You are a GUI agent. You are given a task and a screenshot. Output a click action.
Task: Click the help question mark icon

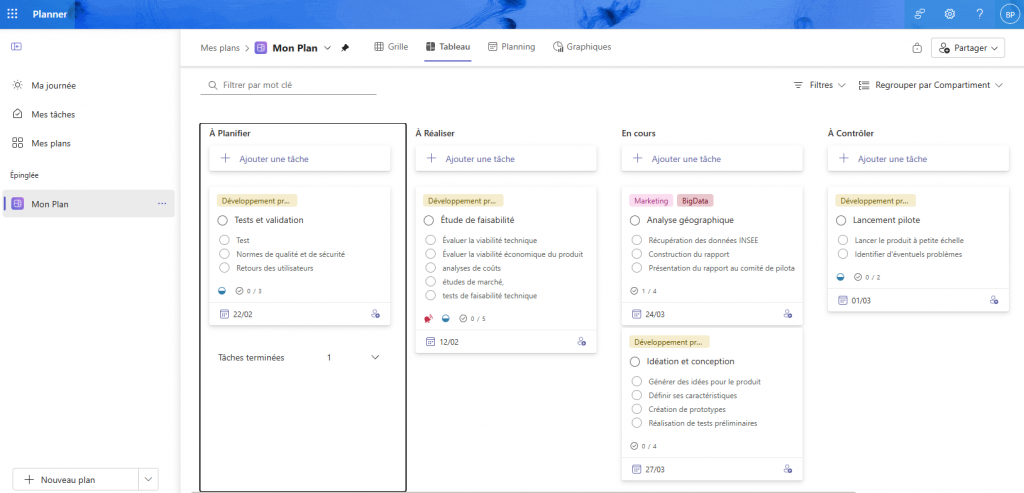(979, 14)
